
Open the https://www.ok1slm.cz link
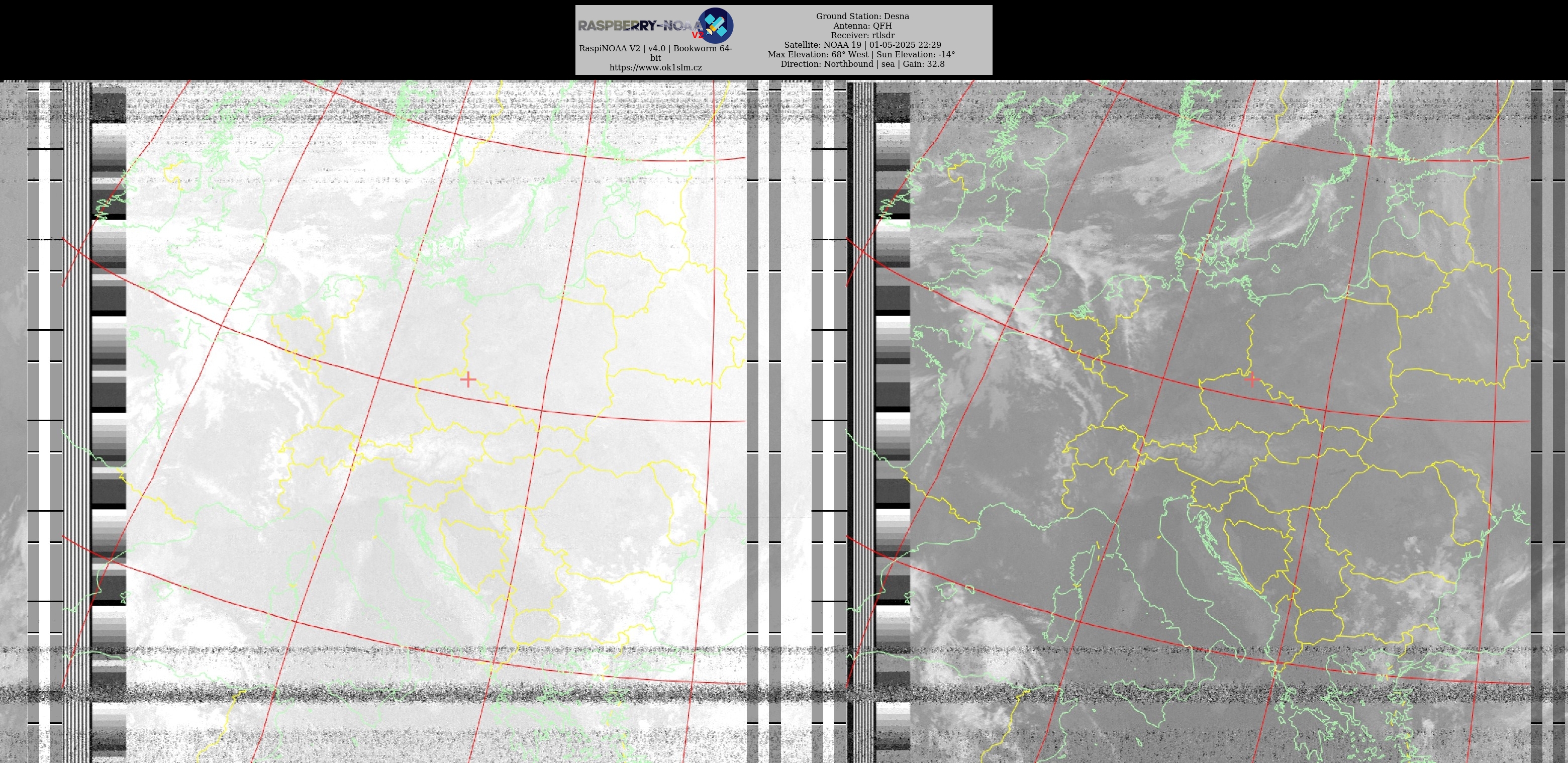655,67
